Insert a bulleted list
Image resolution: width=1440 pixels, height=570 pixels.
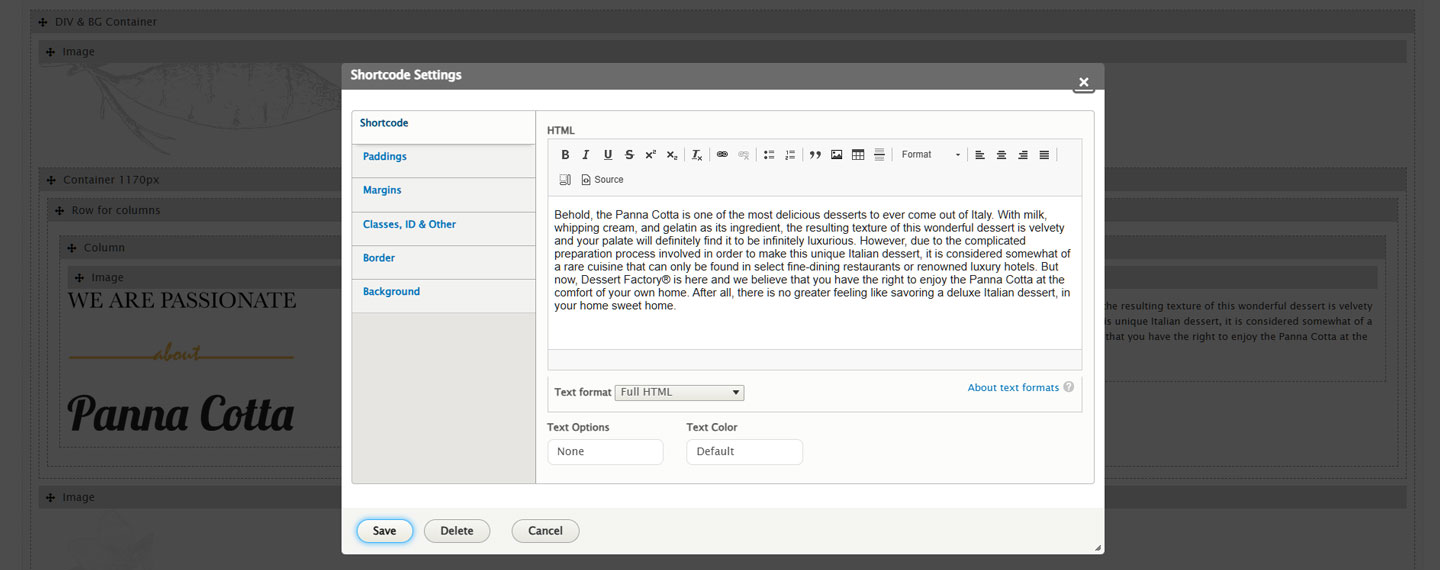point(769,155)
